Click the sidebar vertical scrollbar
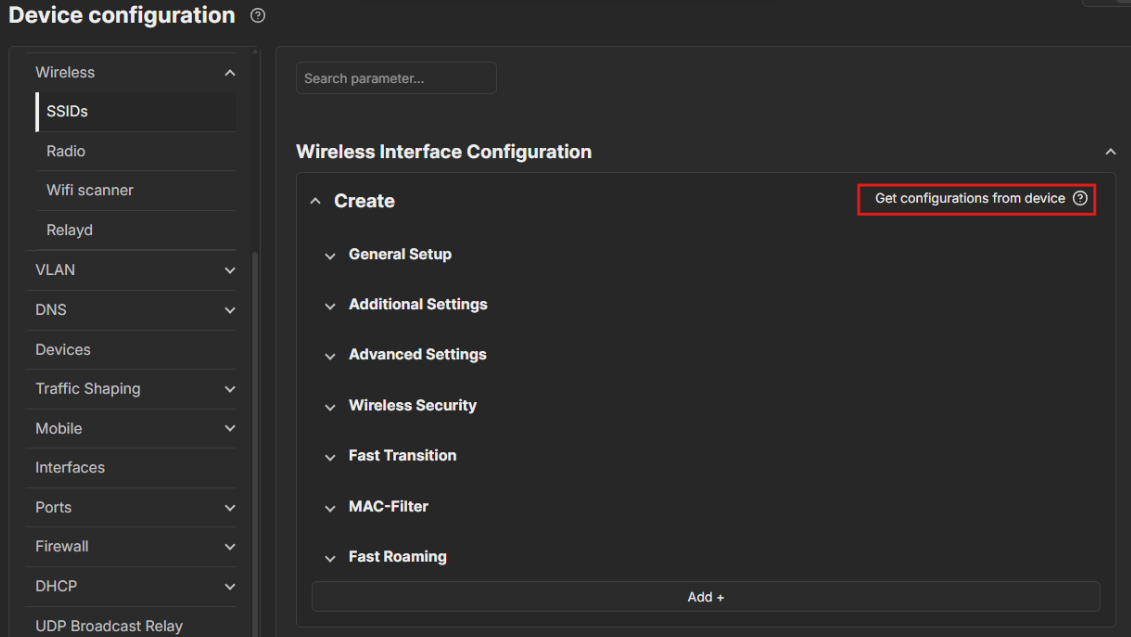 [255, 400]
